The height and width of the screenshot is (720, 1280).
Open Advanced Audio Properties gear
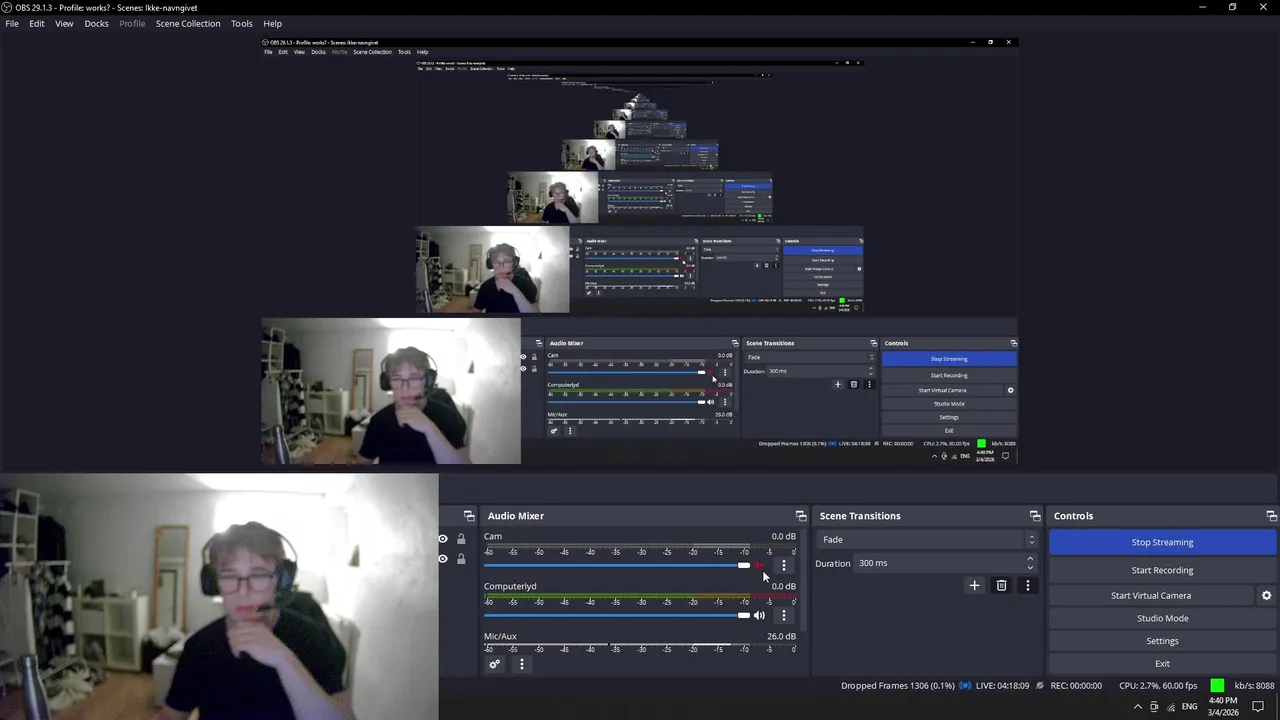[494, 664]
